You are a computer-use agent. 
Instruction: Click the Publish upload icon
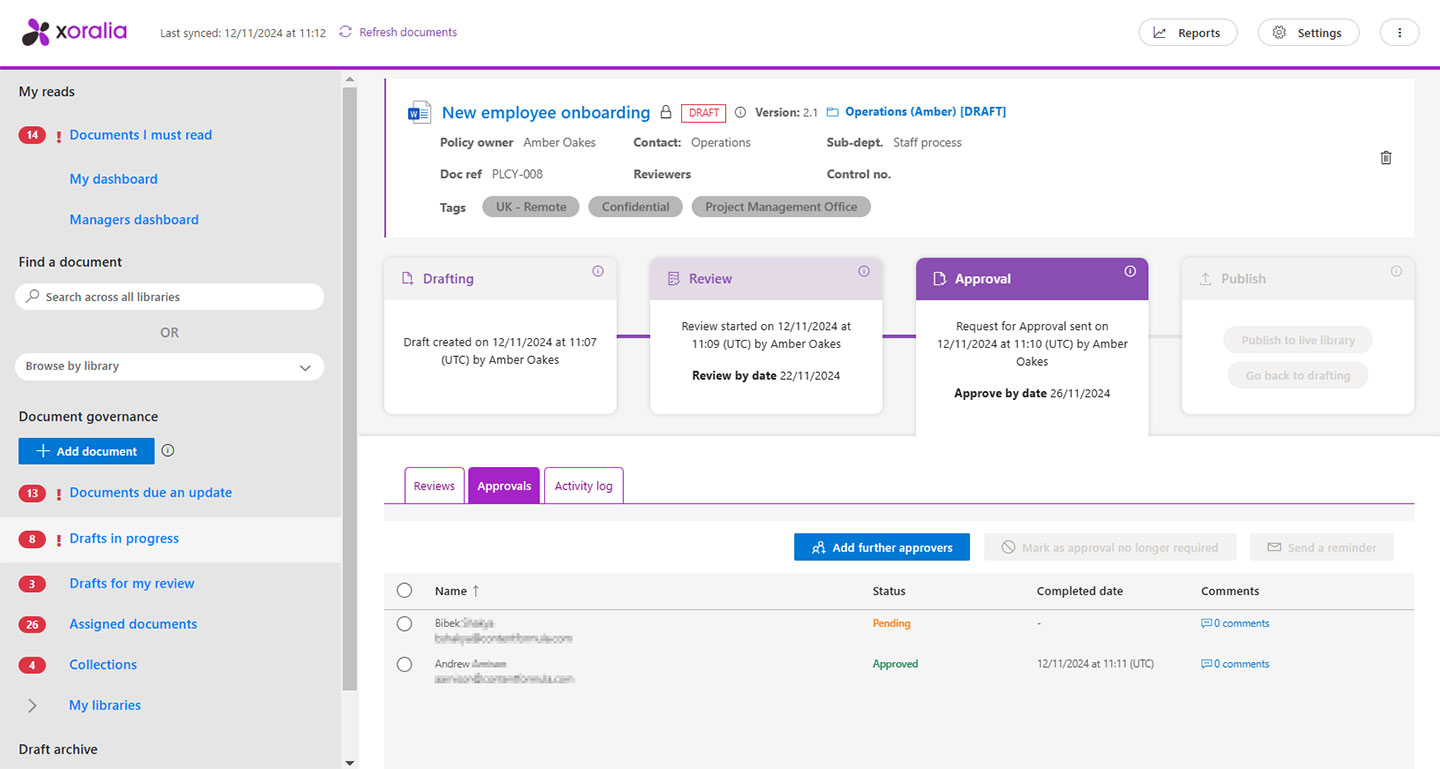click(1205, 279)
